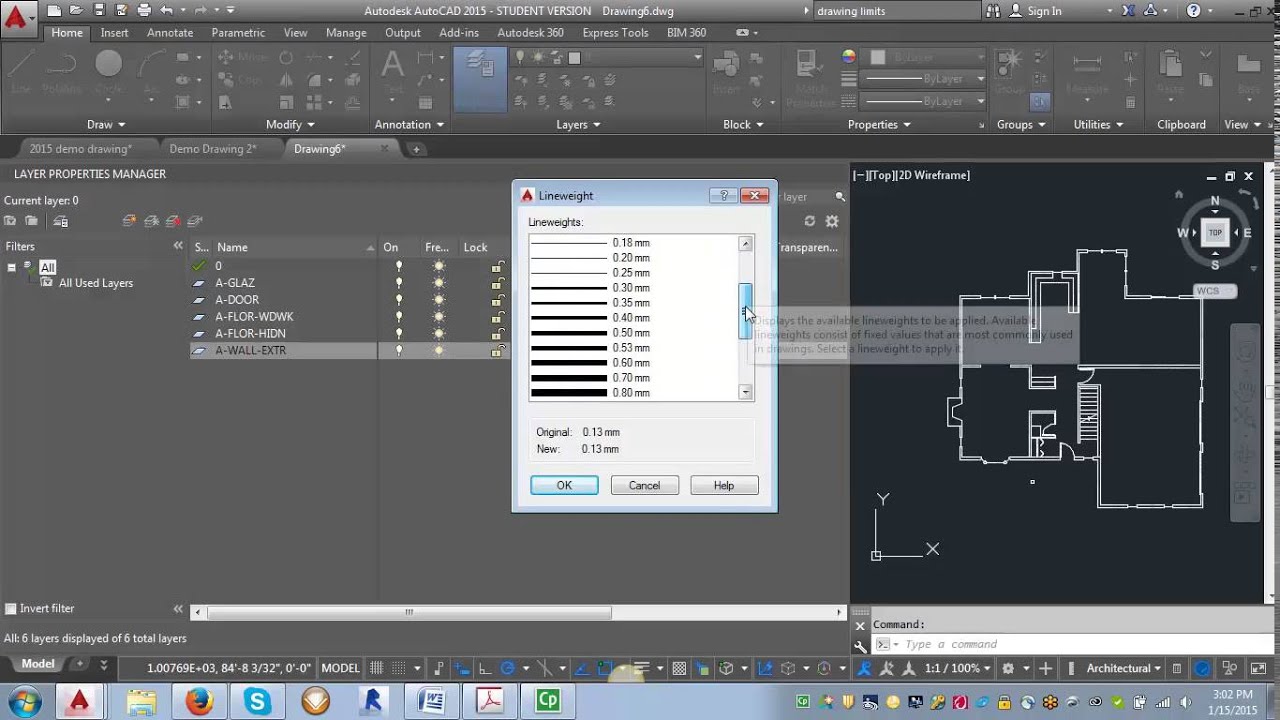1280x720 pixels.
Task: Click the Print icon in Quick Access toolbar
Action: click(x=144, y=11)
